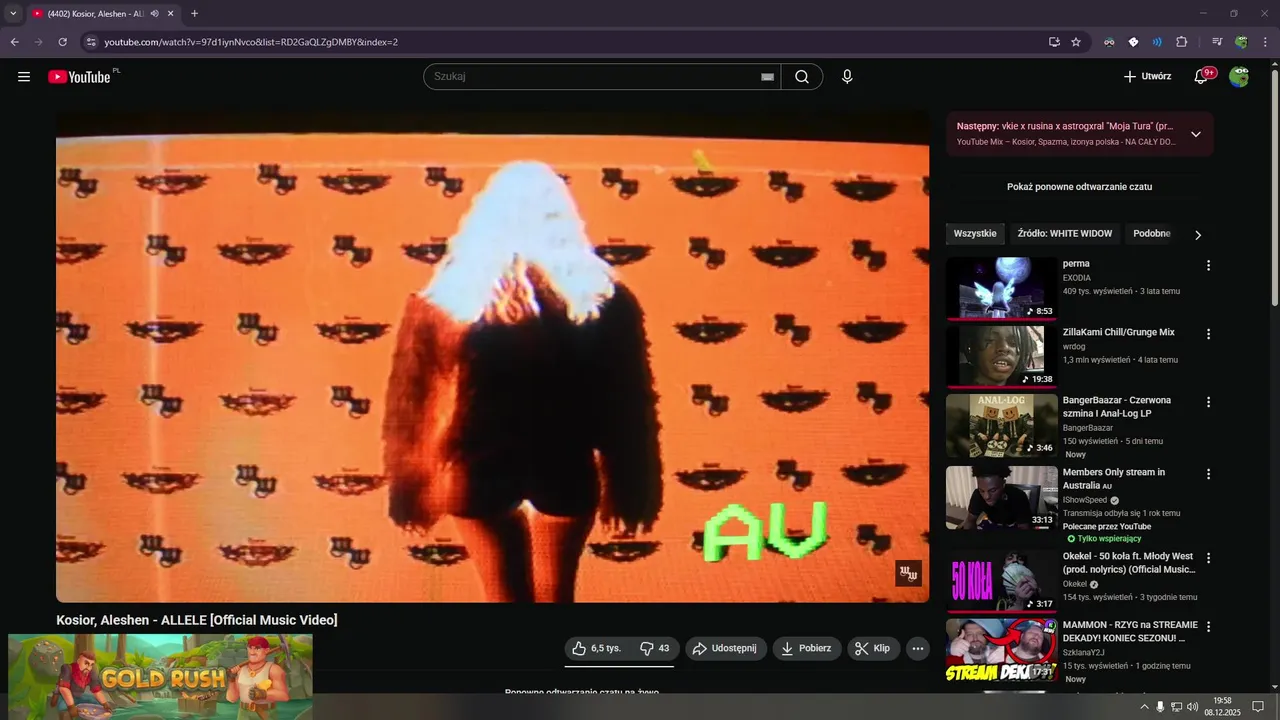Open options for BangerBaazar Czerwona szmina video
1280x720 pixels.
pos(1208,402)
